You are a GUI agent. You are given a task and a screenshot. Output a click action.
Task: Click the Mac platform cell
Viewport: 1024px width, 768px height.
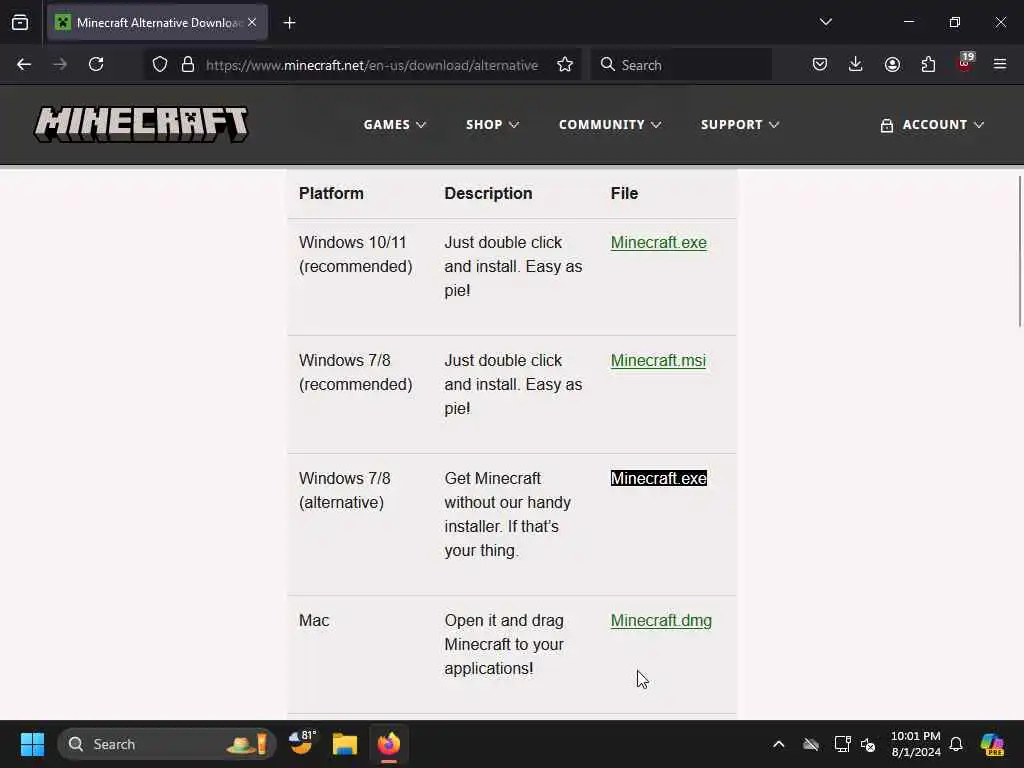coord(314,620)
